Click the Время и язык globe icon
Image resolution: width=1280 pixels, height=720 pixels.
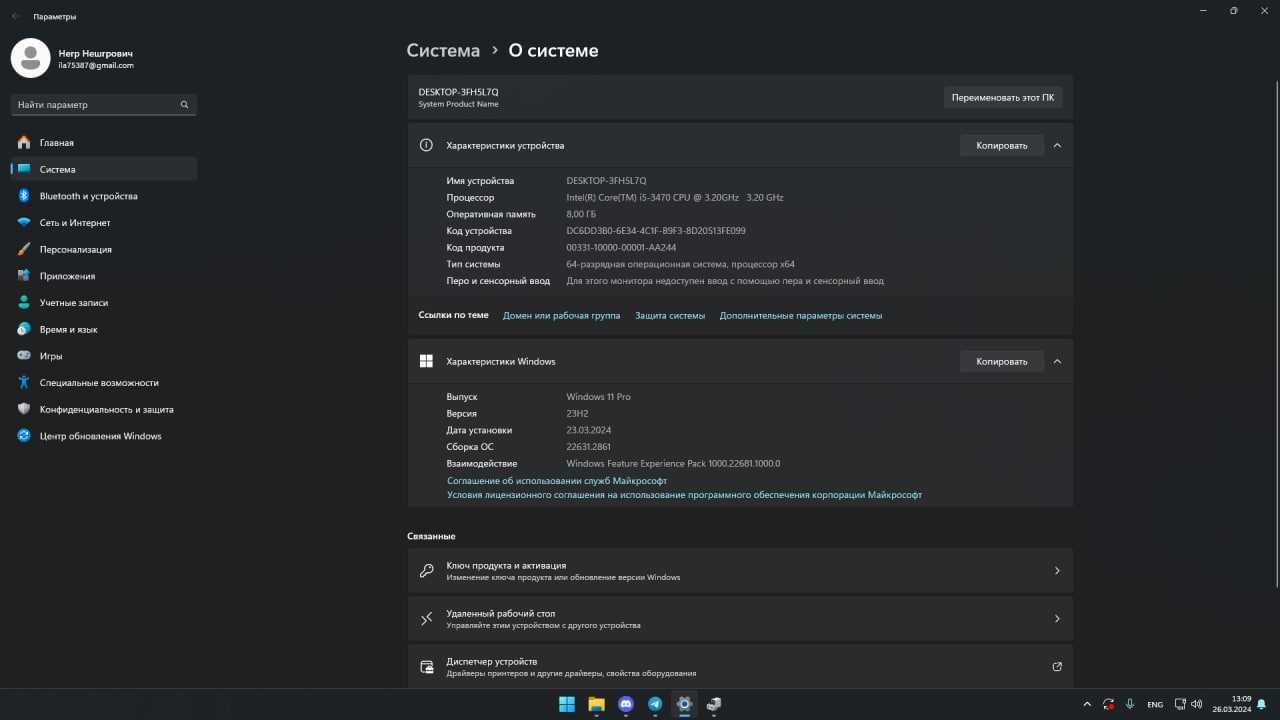tap(24, 329)
